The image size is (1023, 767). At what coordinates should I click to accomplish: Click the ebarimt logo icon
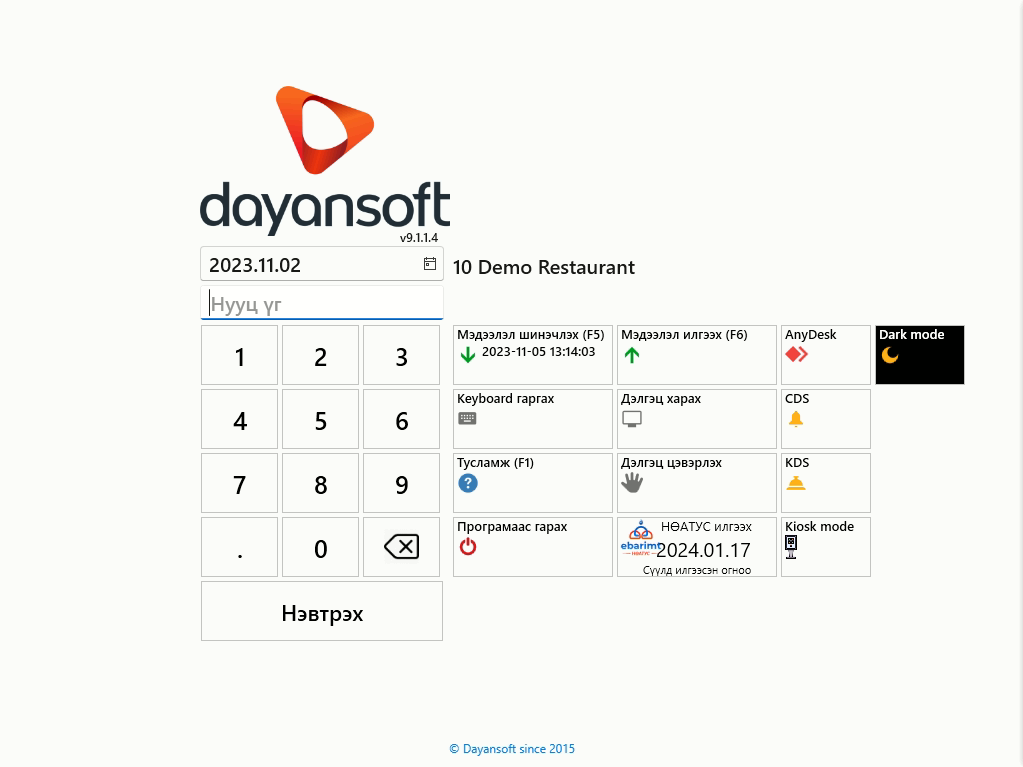click(640, 538)
